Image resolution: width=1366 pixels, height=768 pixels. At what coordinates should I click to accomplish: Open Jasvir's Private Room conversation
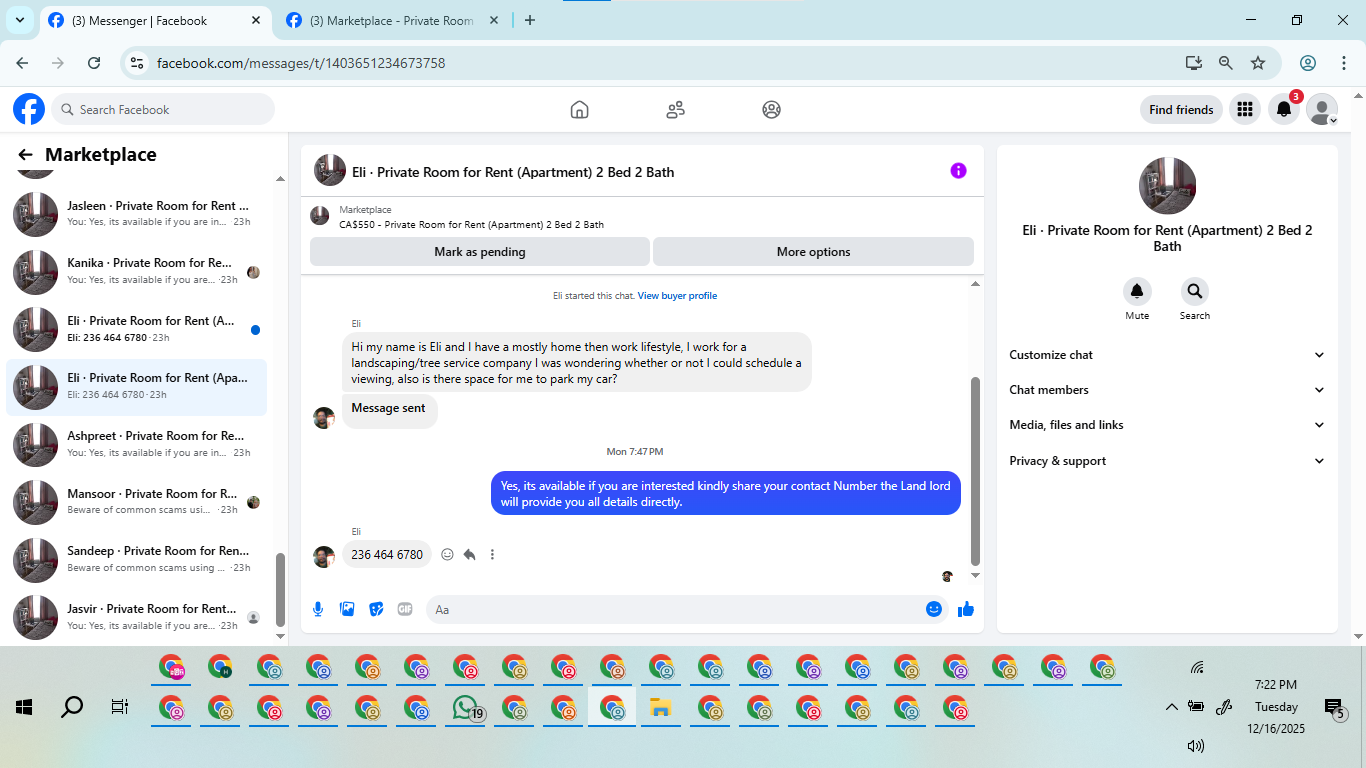(137, 617)
